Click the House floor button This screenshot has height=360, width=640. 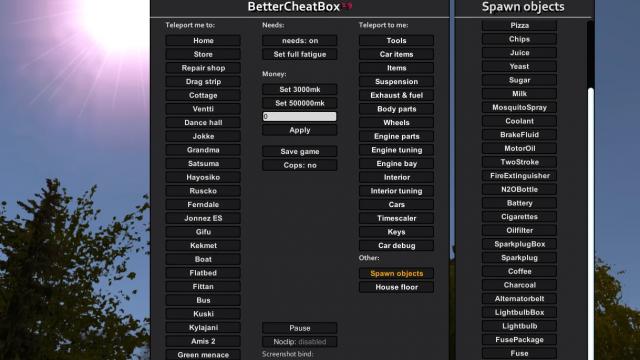[396, 287]
